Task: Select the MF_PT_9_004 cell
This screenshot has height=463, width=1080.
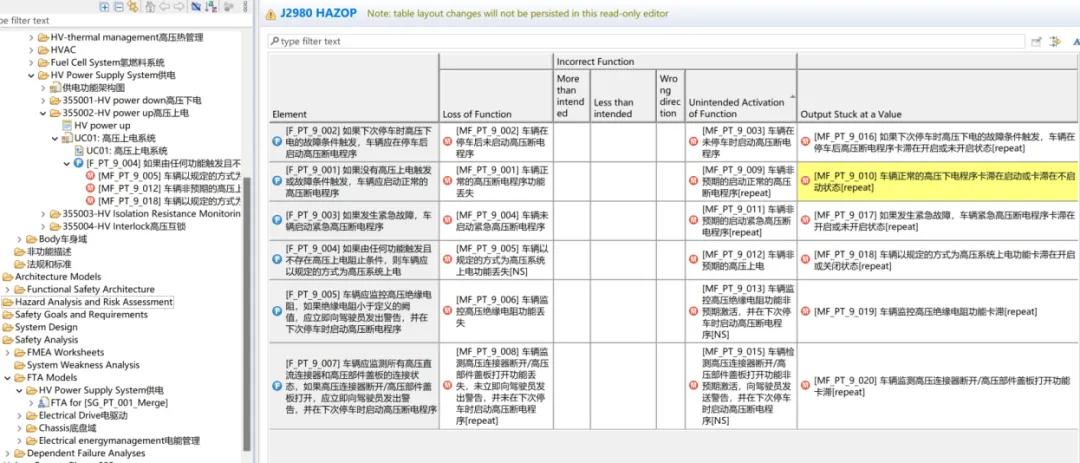Action: (x=496, y=220)
